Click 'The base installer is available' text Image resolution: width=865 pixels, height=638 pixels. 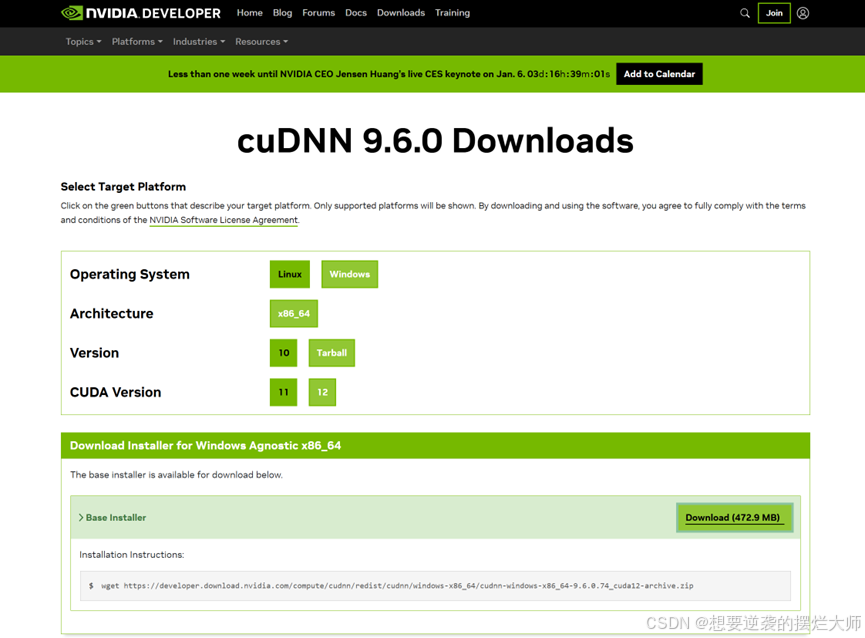coord(177,475)
